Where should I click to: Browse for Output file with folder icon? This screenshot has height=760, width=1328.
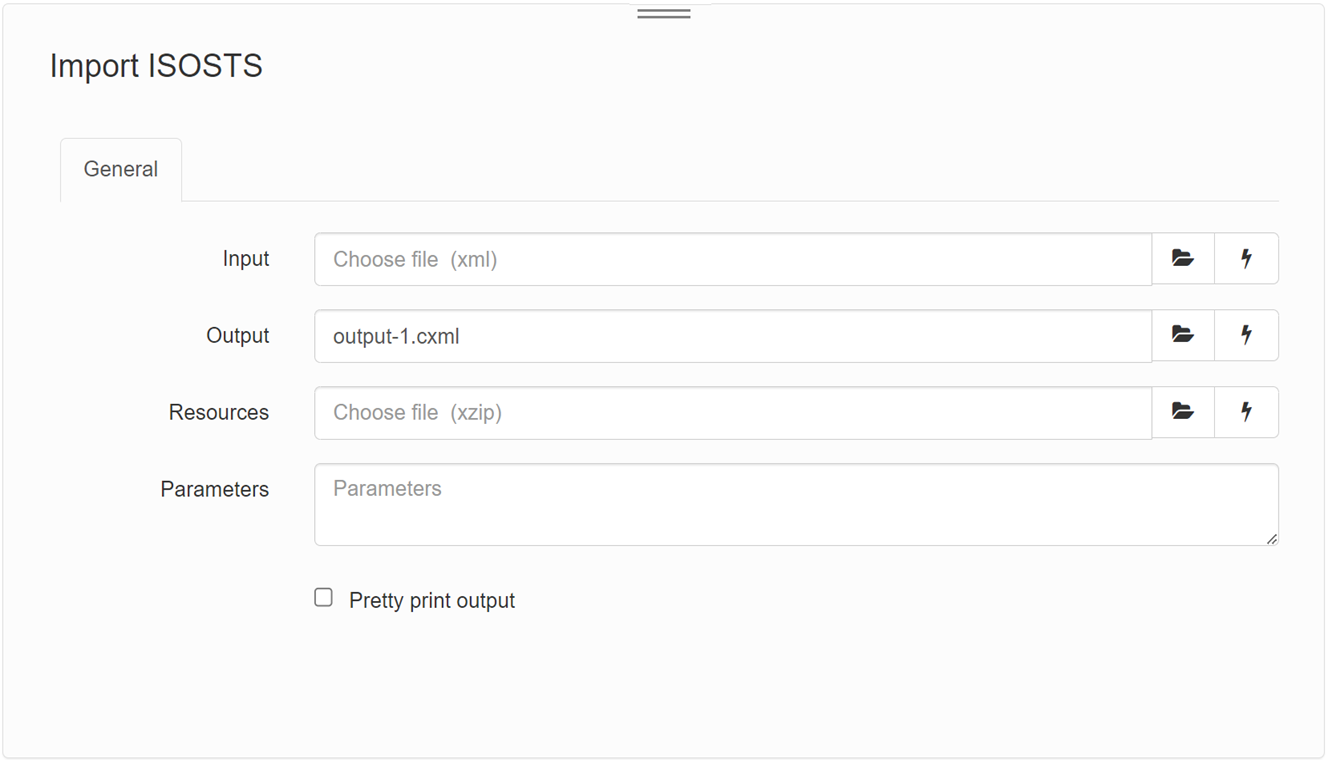pyautogui.click(x=1183, y=335)
